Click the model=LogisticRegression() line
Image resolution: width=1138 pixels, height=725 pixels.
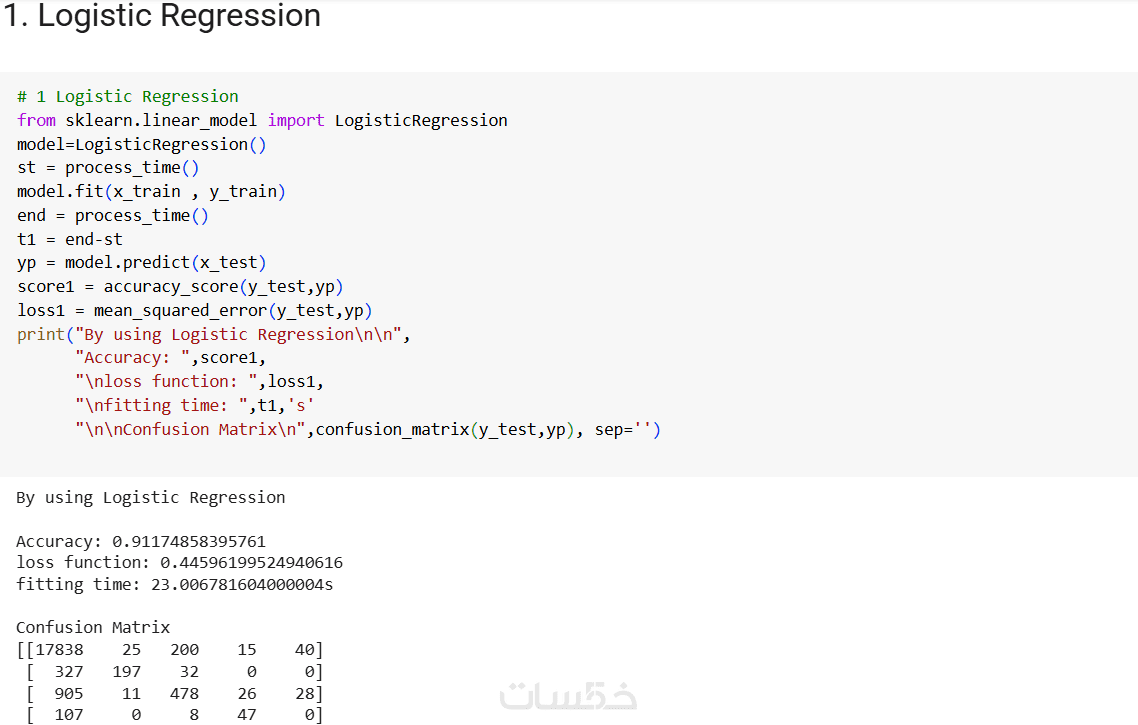[x=142, y=144]
